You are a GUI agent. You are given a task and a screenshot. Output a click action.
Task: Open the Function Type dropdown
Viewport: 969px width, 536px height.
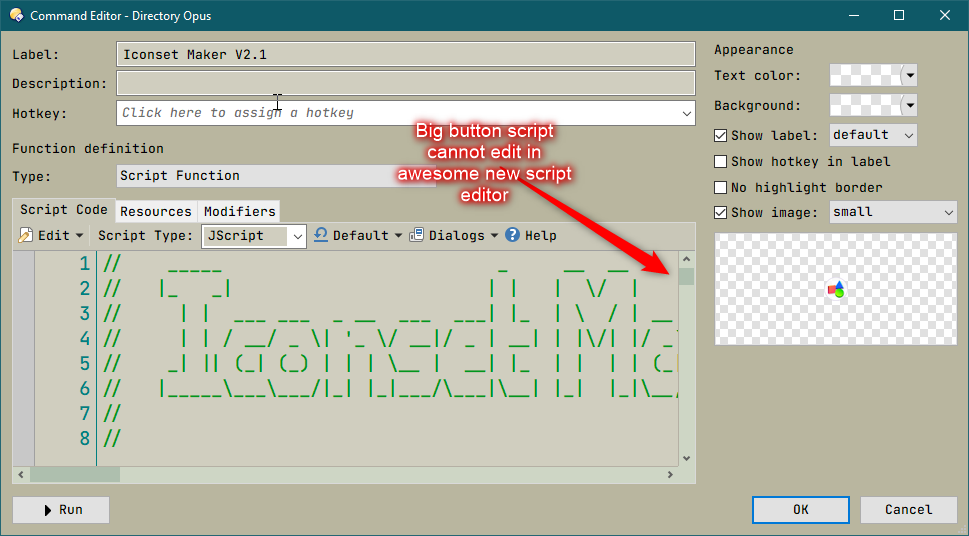[x=276, y=176]
